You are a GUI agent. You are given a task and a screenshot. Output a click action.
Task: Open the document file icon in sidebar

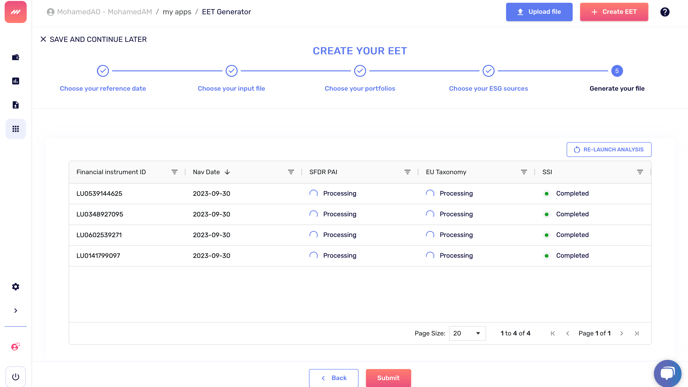point(15,105)
